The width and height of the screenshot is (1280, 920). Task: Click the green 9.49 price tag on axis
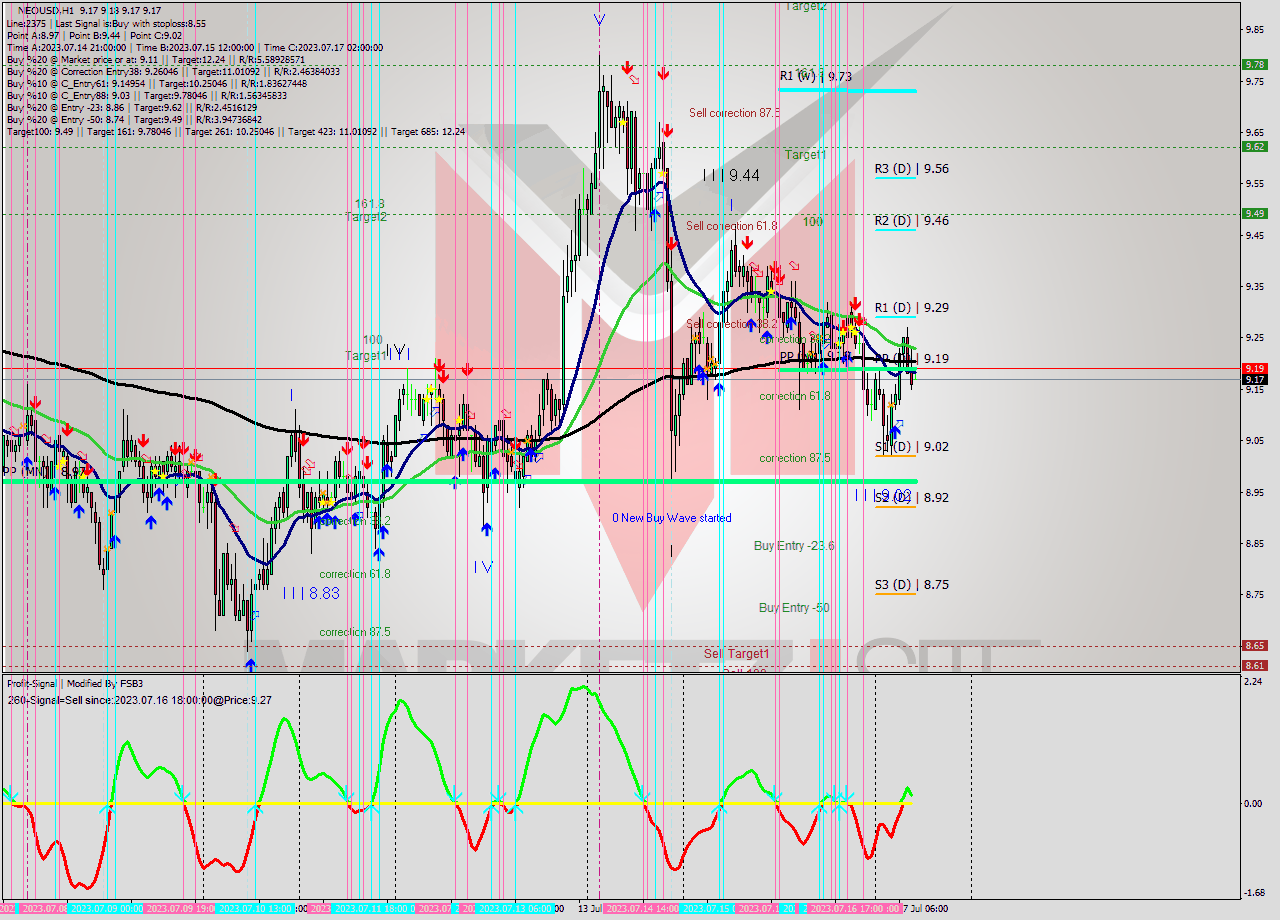1255,213
